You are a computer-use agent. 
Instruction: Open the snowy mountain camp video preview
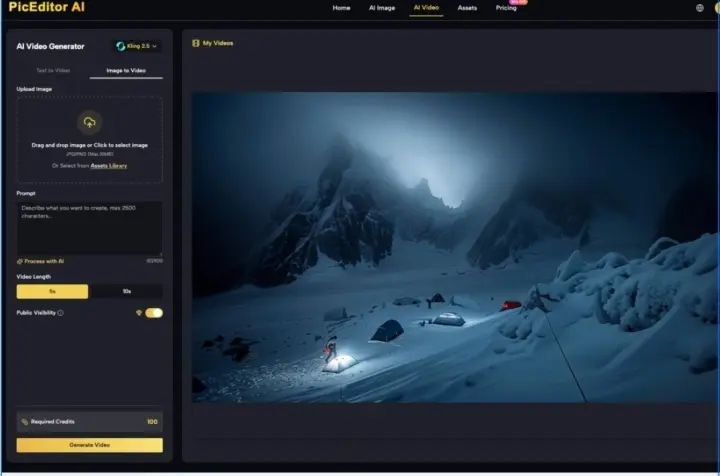pyautogui.click(x=455, y=247)
